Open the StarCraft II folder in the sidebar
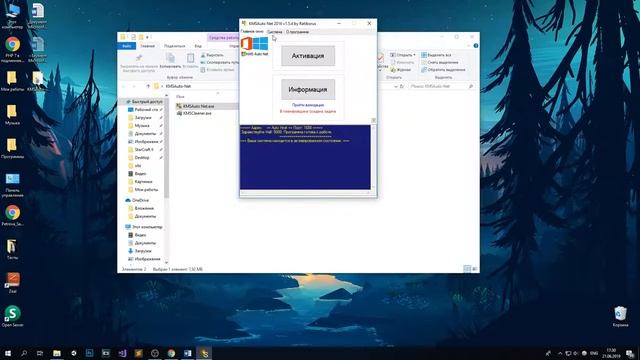This screenshot has height=360, width=640. pyautogui.click(x=141, y=150)
